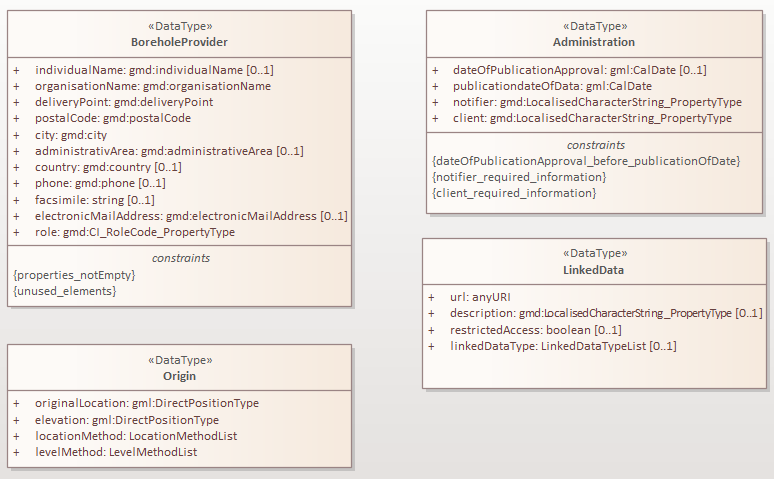Screen dimensions: 774x479
Task: Select the BoreholeProvider class title
Action: (179, 42)
